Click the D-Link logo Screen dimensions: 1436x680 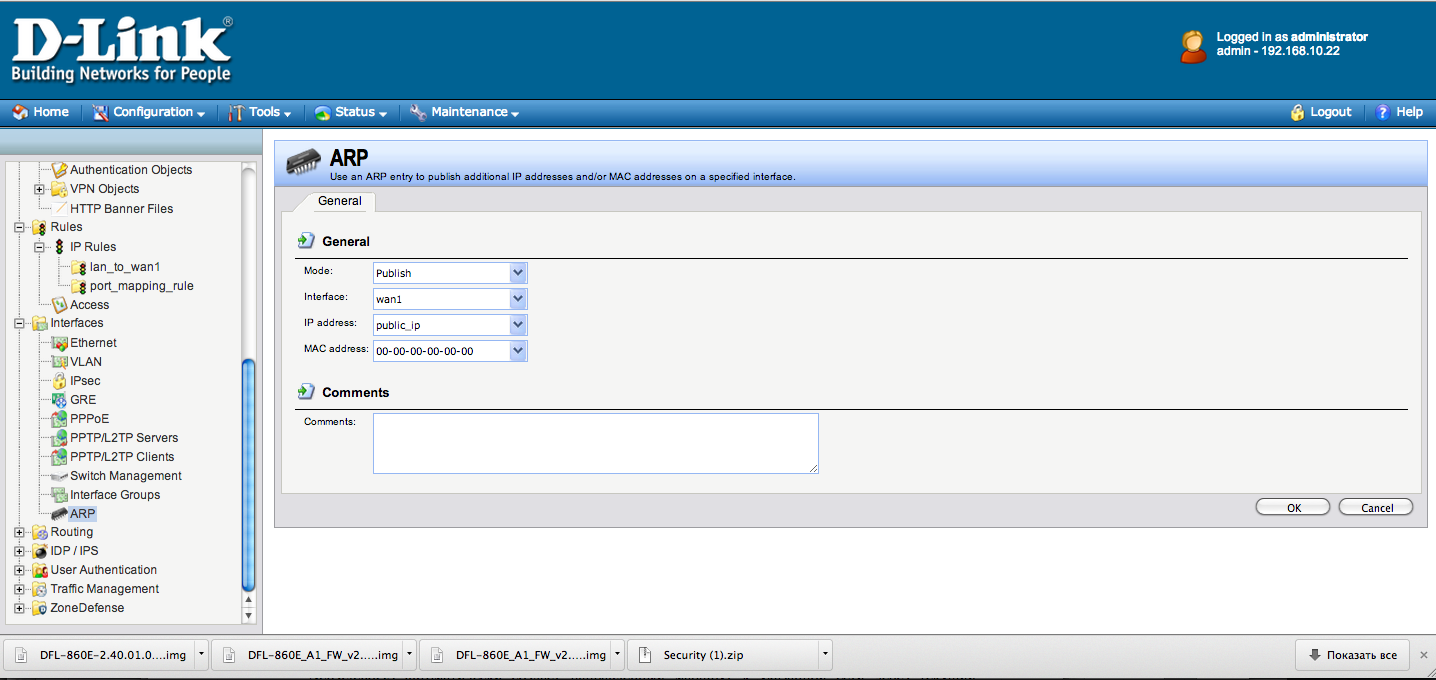tap(122, 50)
